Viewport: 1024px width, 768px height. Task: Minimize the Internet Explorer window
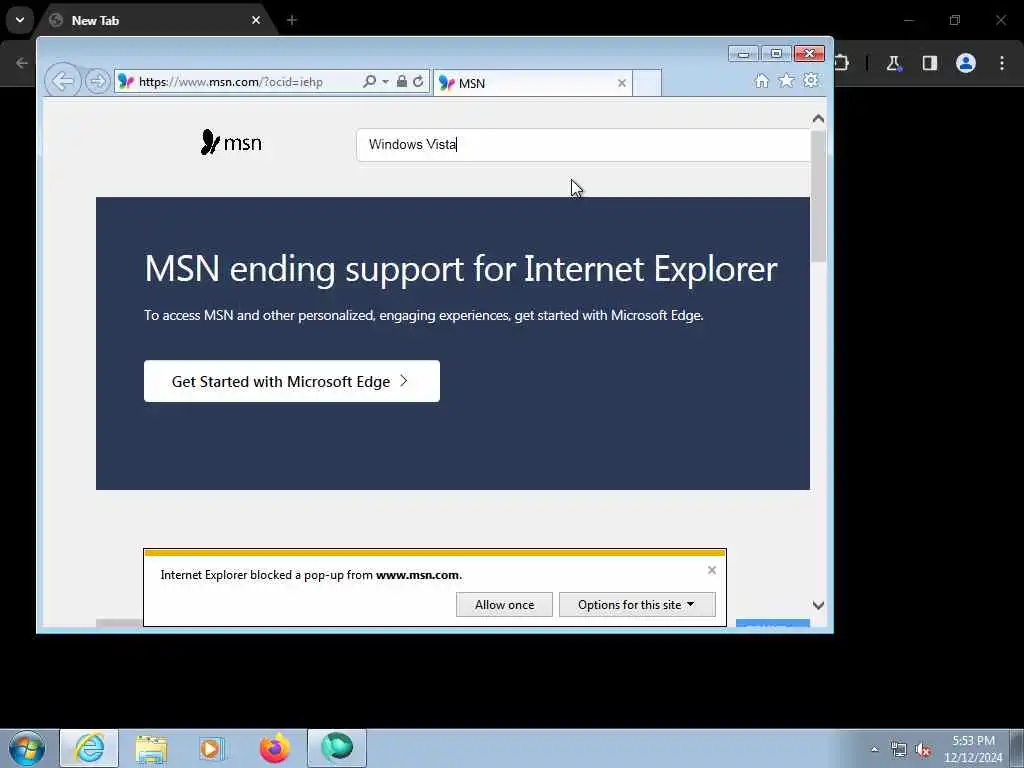tap(743, 54)
